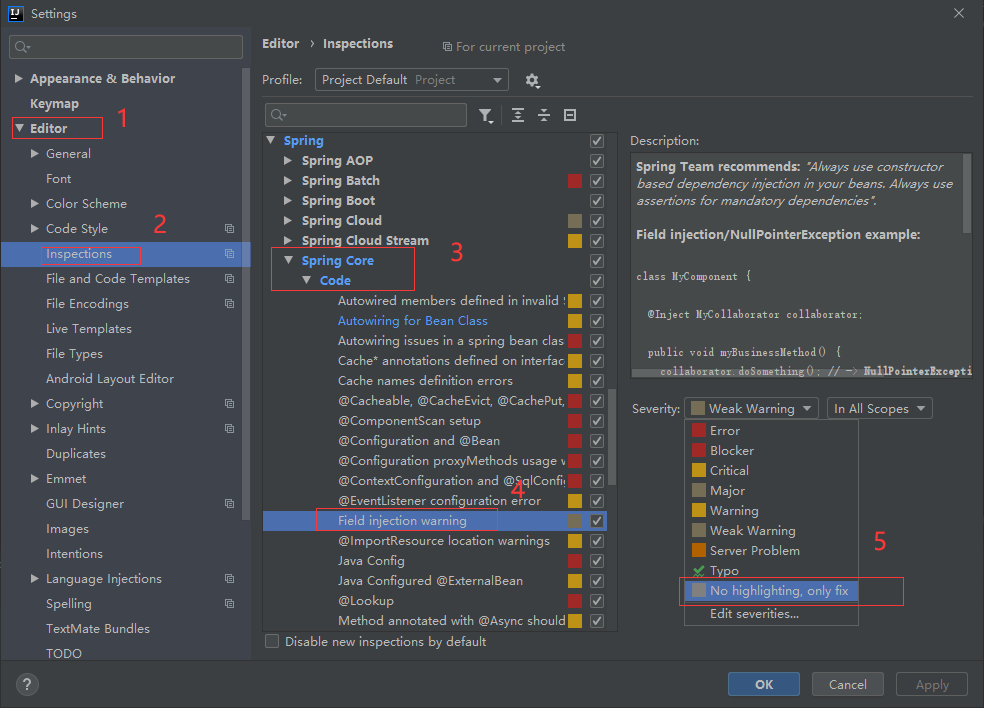
Task: Expand the Color Scheme node
Action: (35, 203)
